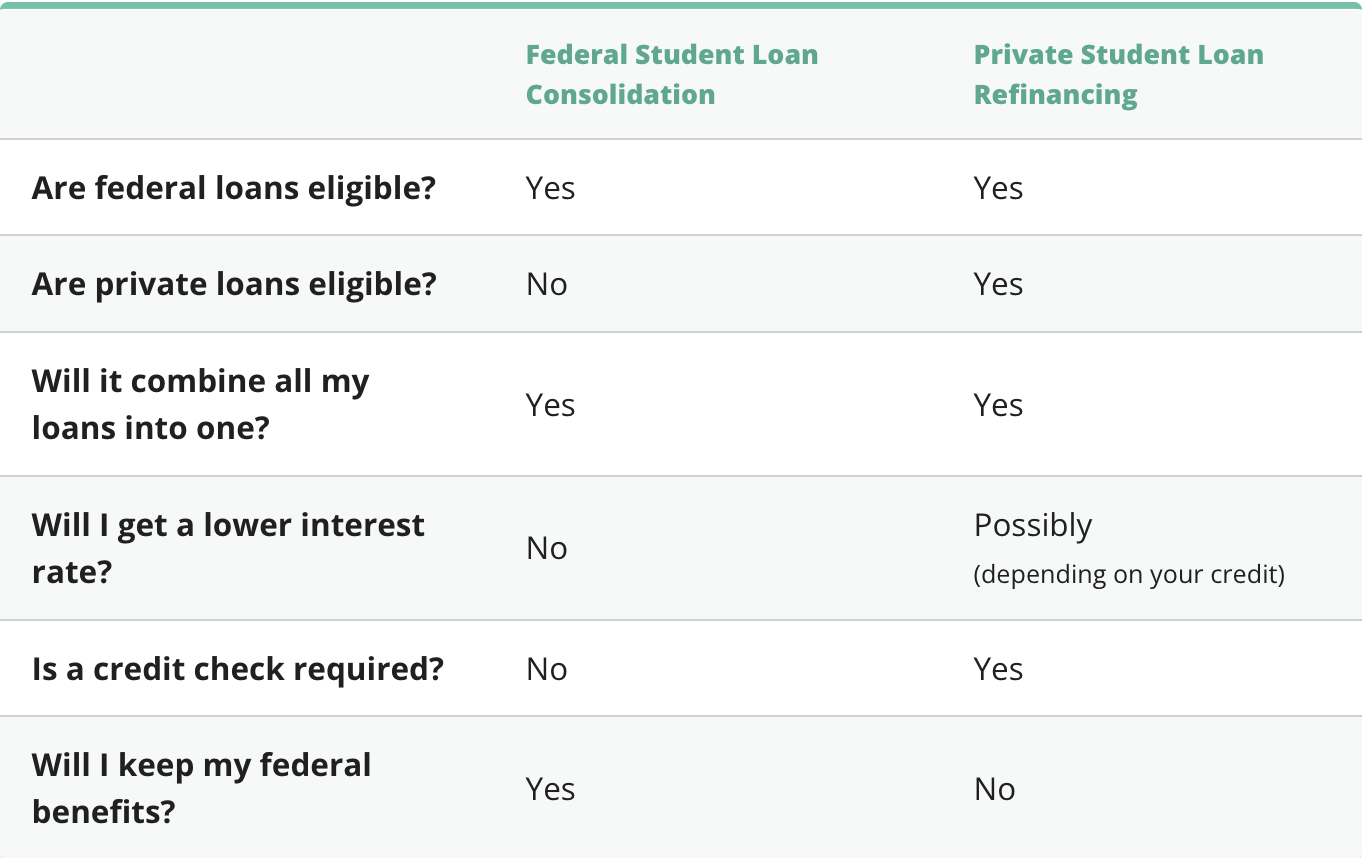
Task: Select the 'Is a credit check required?' label
Action: click(x=237, y=669)
